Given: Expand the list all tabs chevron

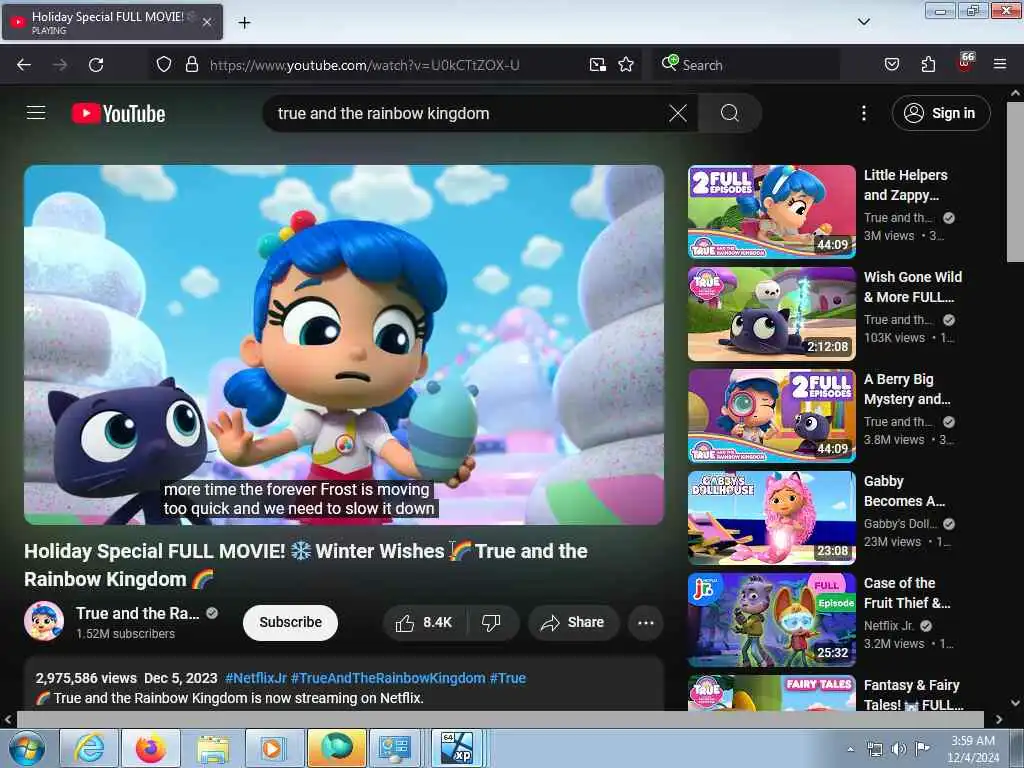Looking at the screenshot, I should tap(863, 22).
